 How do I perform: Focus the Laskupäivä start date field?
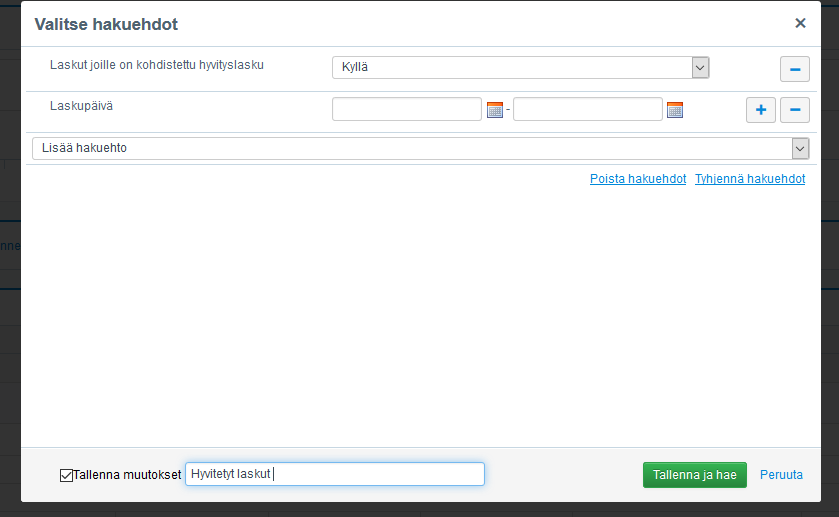[x=407, y=109]
